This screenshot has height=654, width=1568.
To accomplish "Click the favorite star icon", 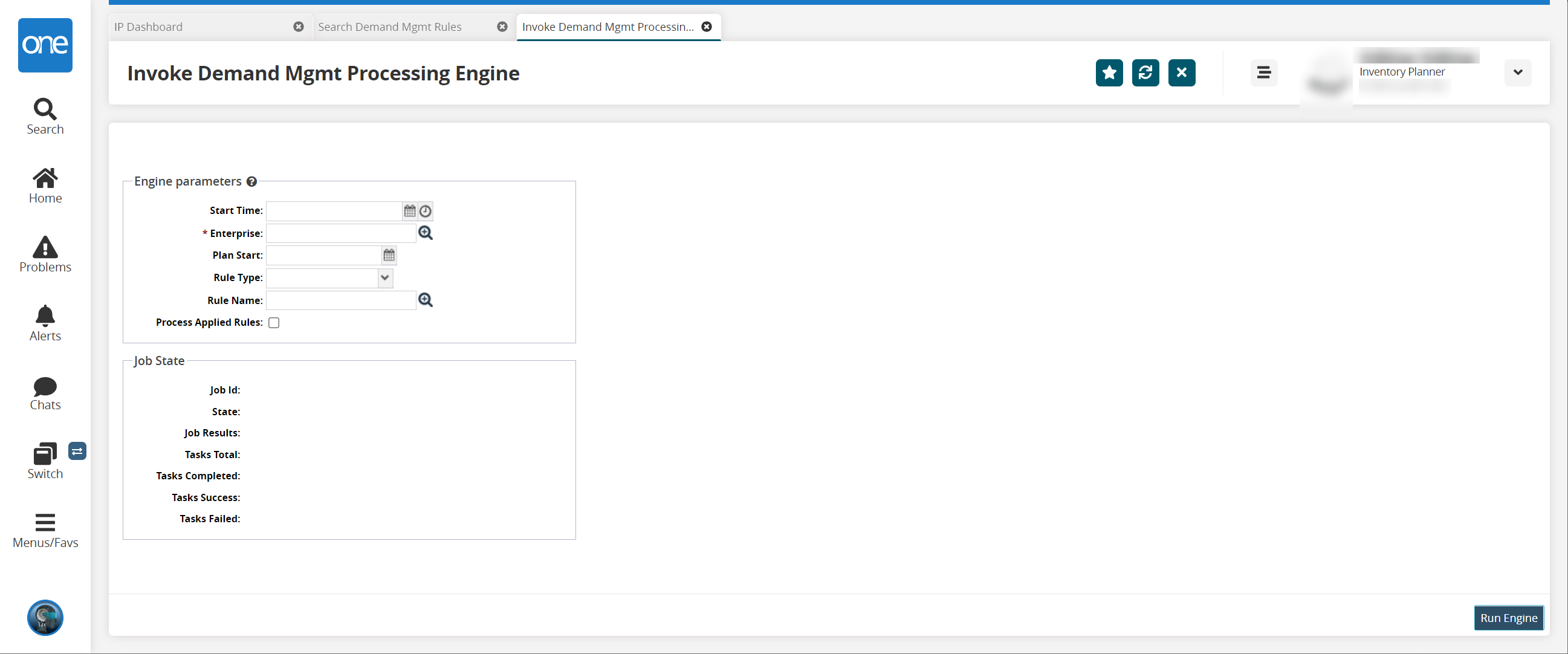I will 1109,73.
